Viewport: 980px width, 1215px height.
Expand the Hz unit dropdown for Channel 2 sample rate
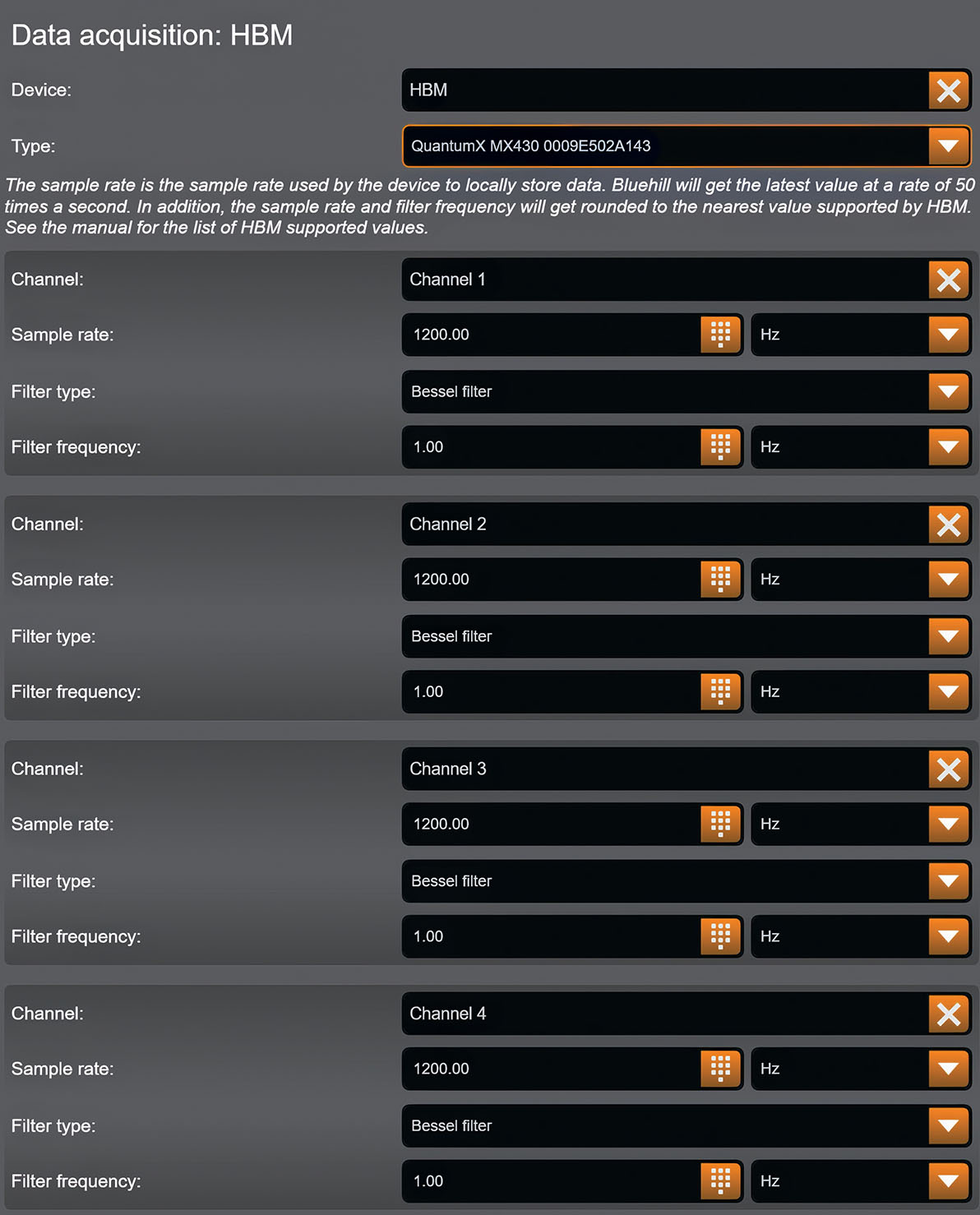point(949,579)
